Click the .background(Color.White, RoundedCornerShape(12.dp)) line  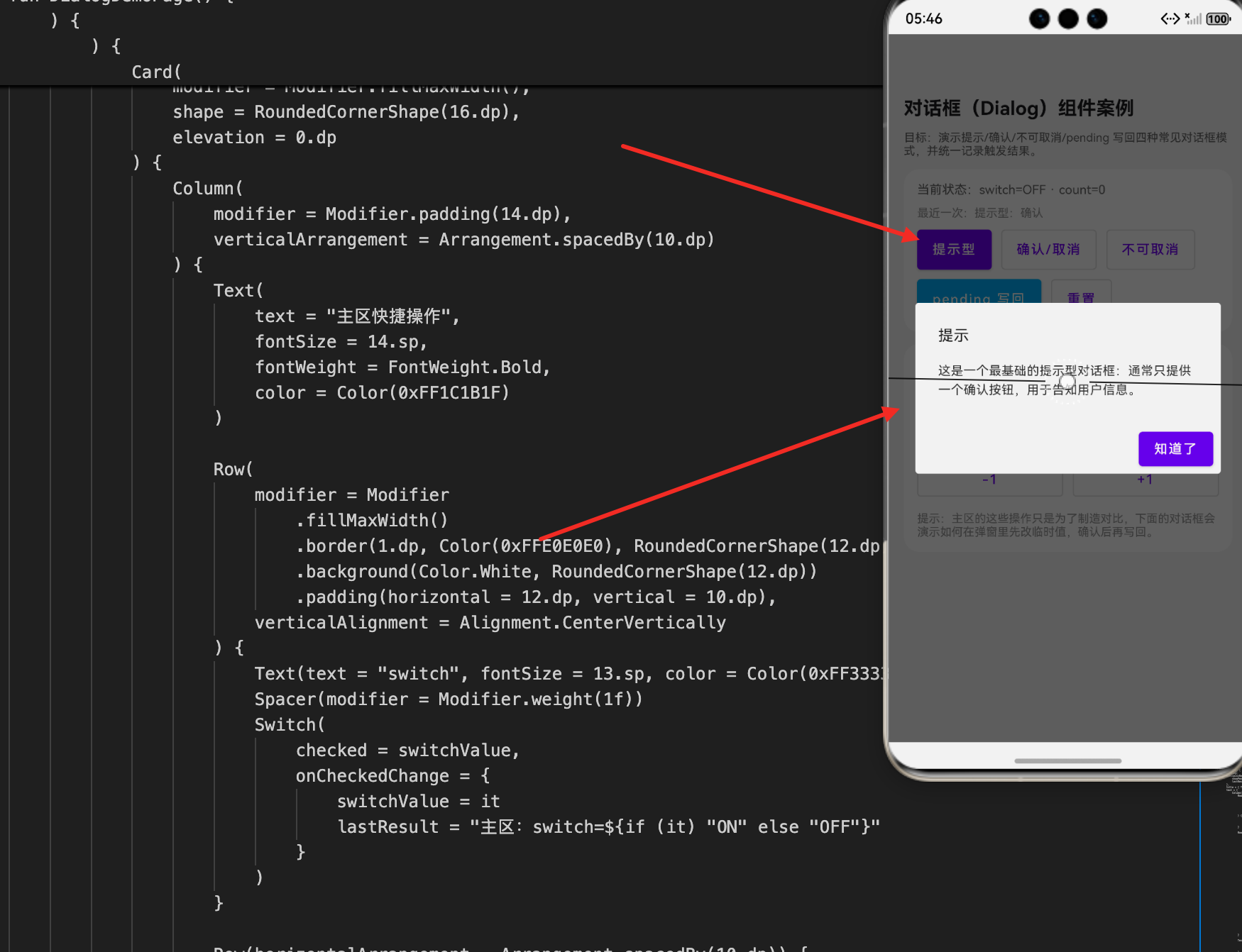click(556, 572)
